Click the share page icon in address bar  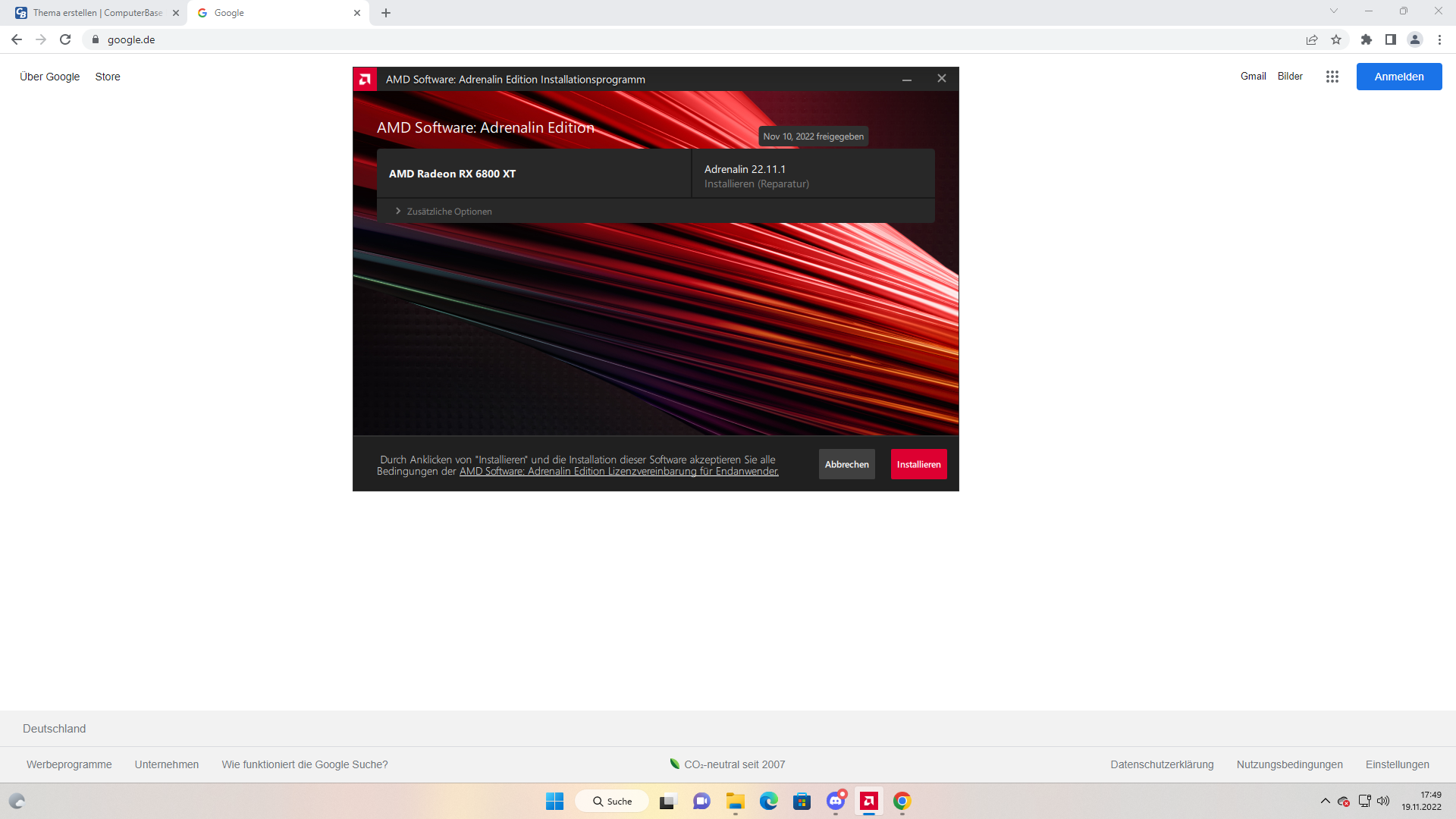pos(1312,39)
